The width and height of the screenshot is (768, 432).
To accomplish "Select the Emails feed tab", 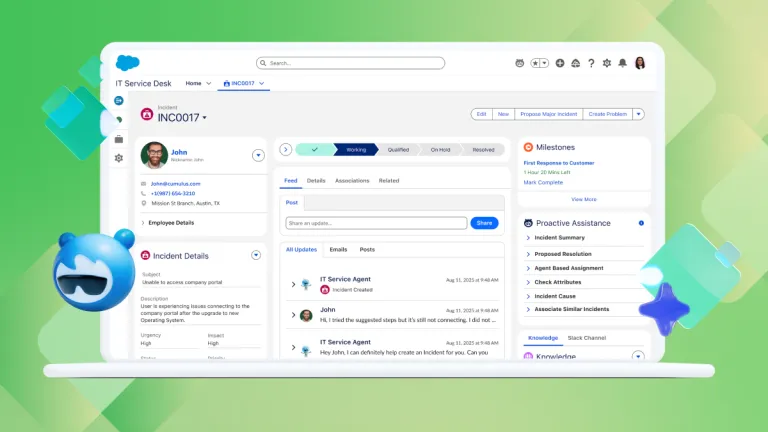I will pyautogui.click(x=338, y=249).
